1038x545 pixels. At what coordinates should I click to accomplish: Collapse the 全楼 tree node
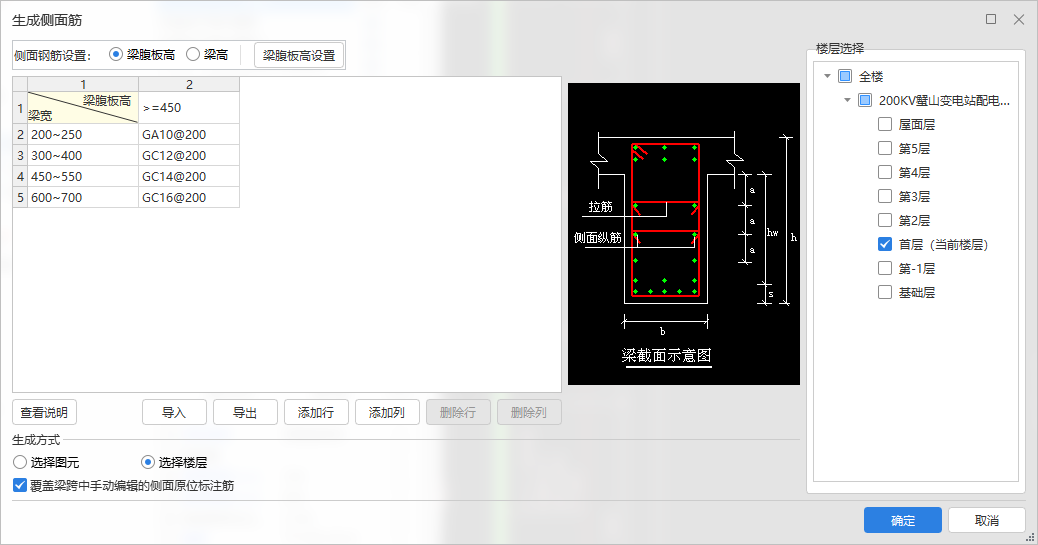[827, 76]
